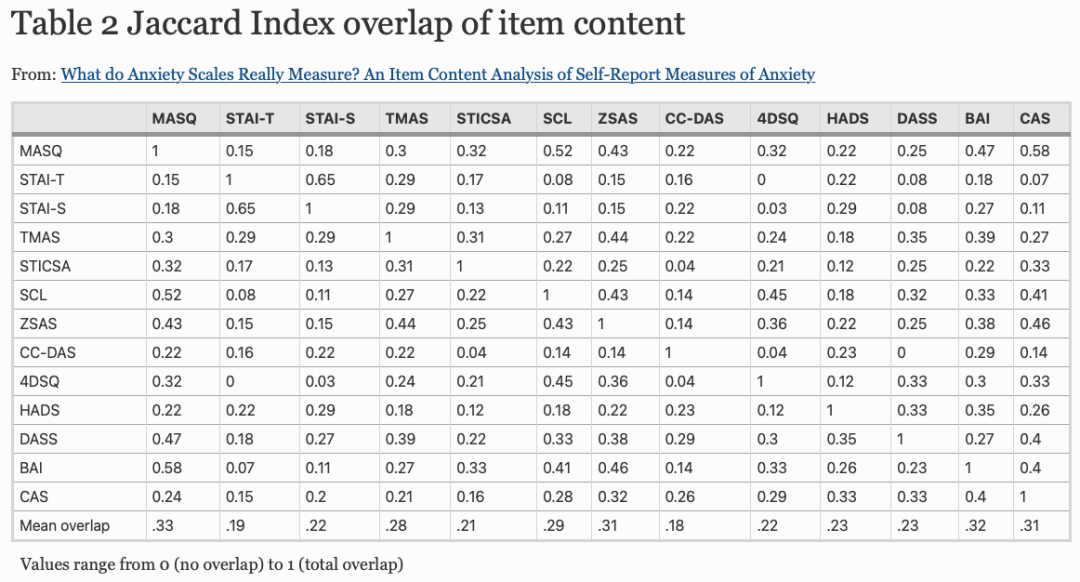Select the Values range footnote text

[x=211, y=564]
